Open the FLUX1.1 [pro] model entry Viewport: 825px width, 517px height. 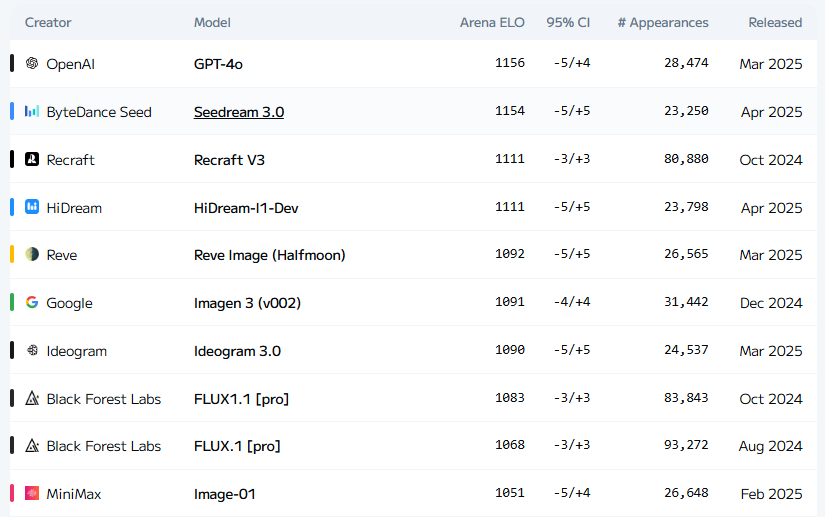point(242,399)
